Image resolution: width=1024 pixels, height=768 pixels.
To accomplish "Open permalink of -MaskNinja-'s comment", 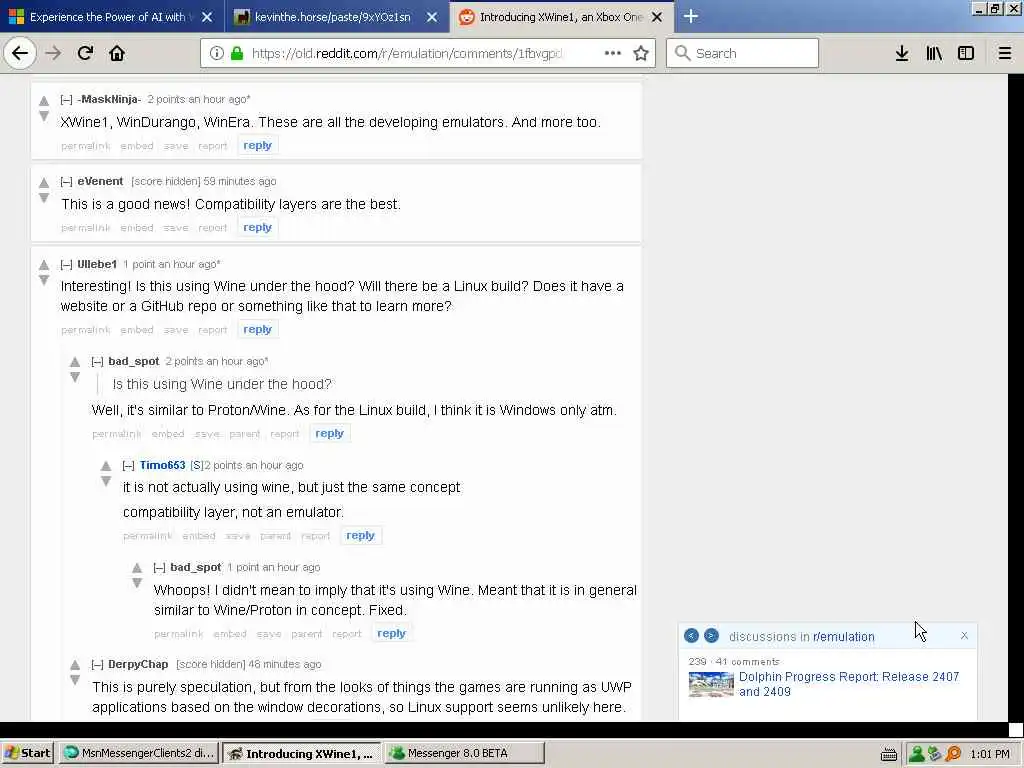I will [x=86, y=146].
